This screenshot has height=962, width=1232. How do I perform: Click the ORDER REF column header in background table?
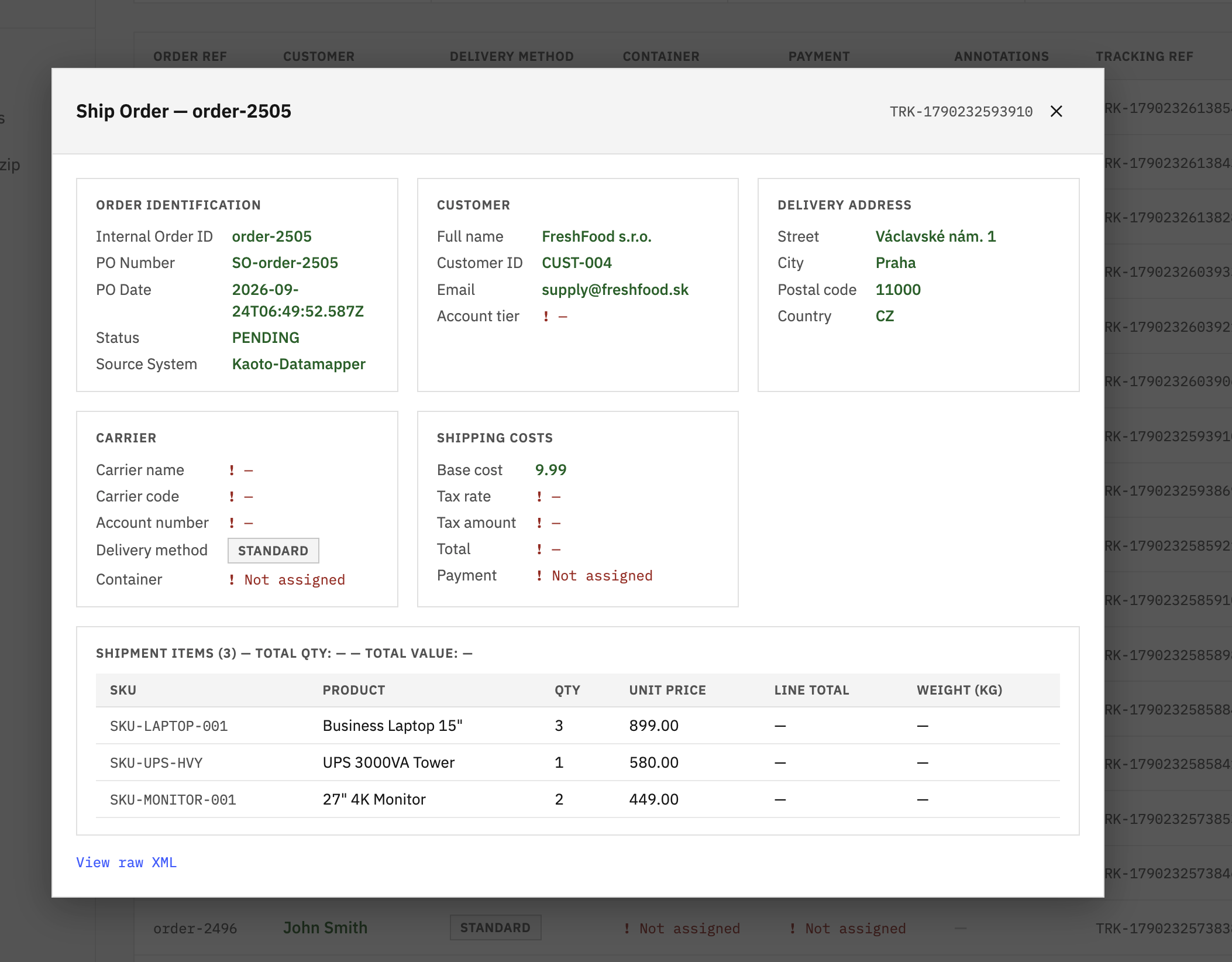coord(190,56)
